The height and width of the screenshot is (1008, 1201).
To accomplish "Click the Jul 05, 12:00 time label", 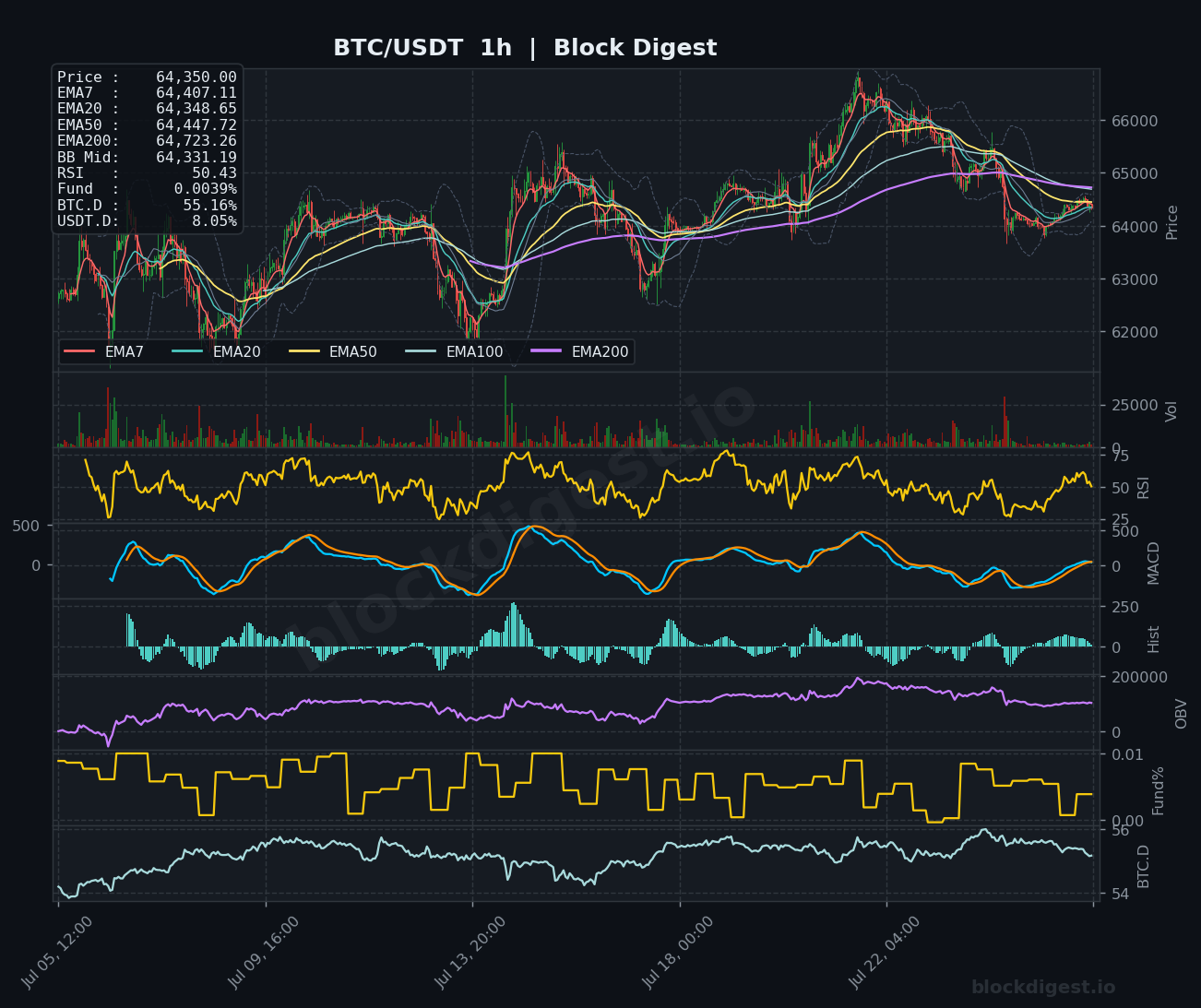I will coord(57,953).
